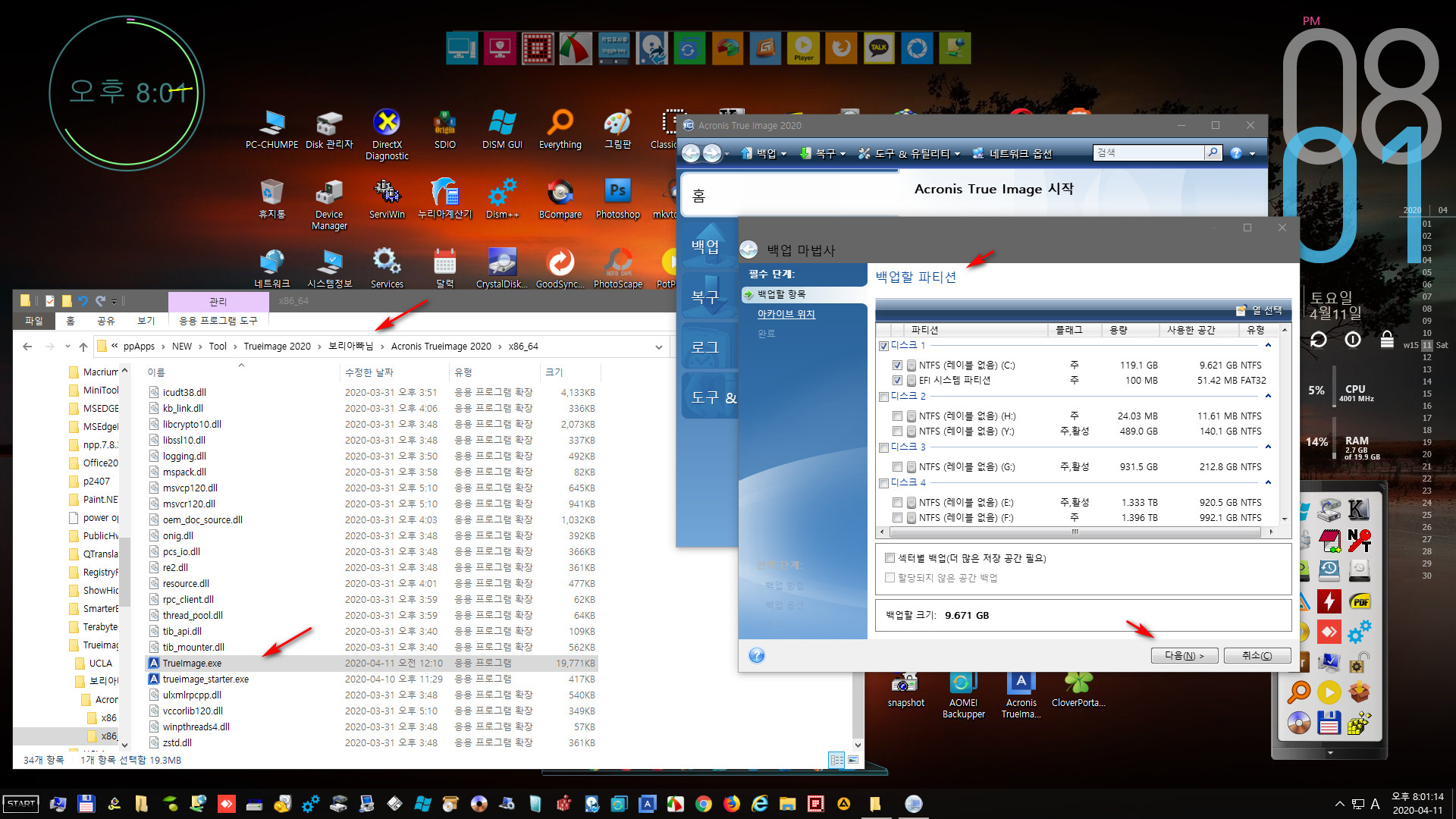Open the Services desktop icon

387,268
